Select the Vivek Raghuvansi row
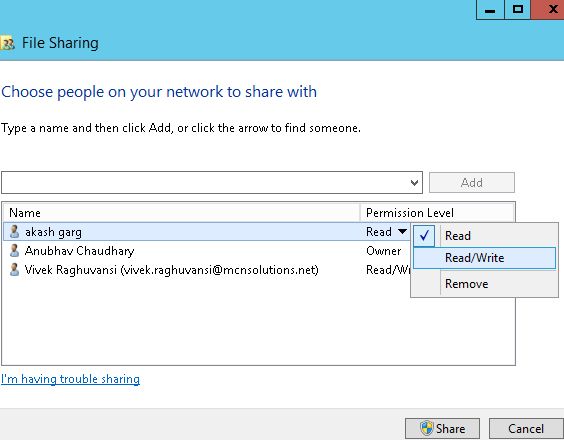Screen dimensions: 564x440 (x=206, y=270)
